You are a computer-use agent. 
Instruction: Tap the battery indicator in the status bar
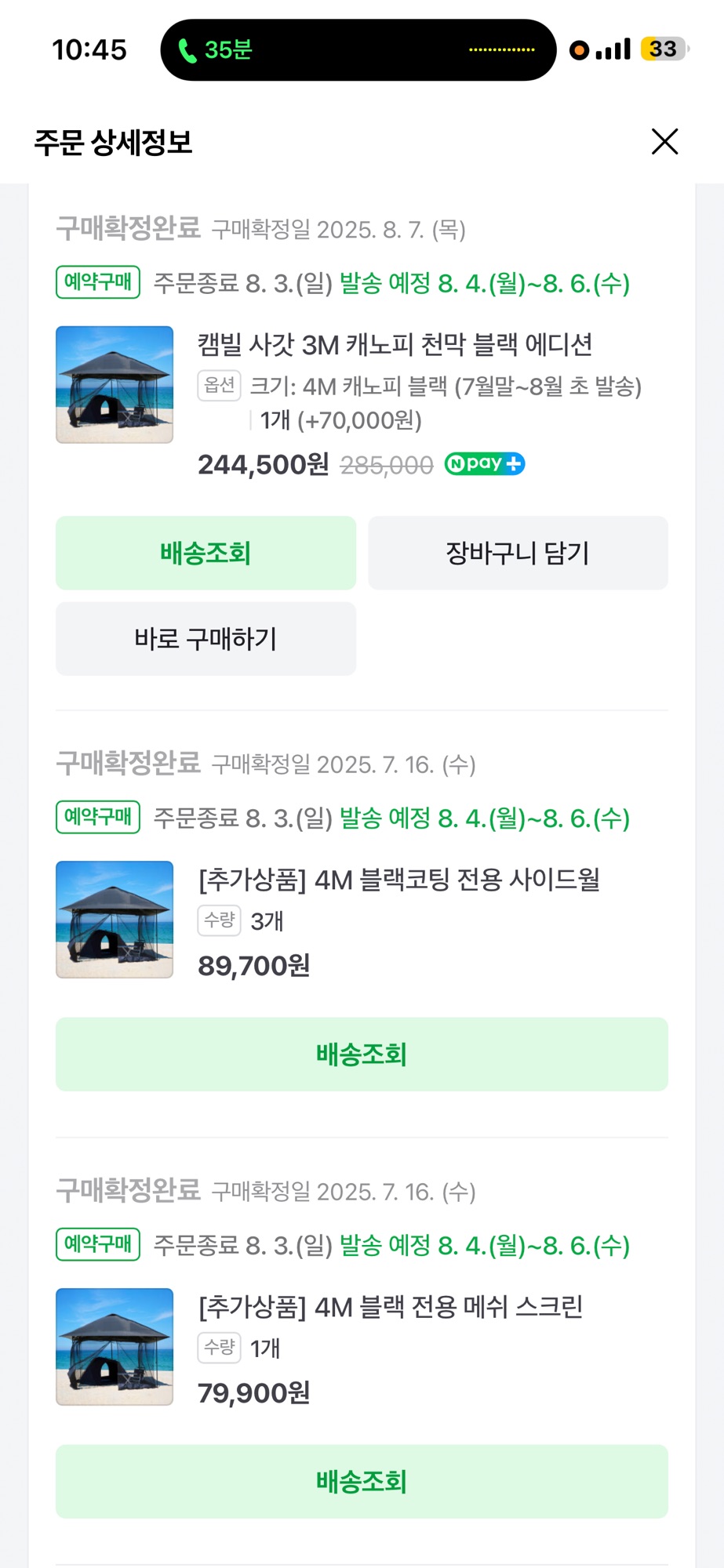coord(664,49)
